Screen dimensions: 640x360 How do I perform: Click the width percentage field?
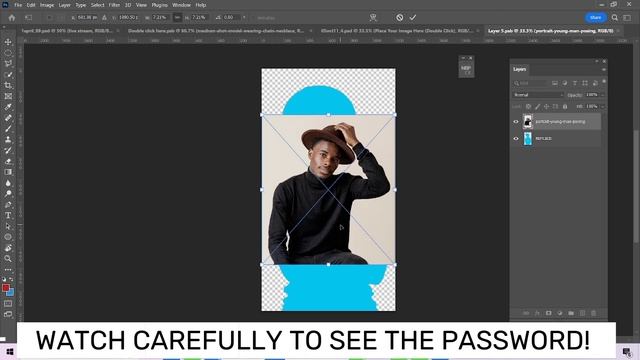pos(160,18)
